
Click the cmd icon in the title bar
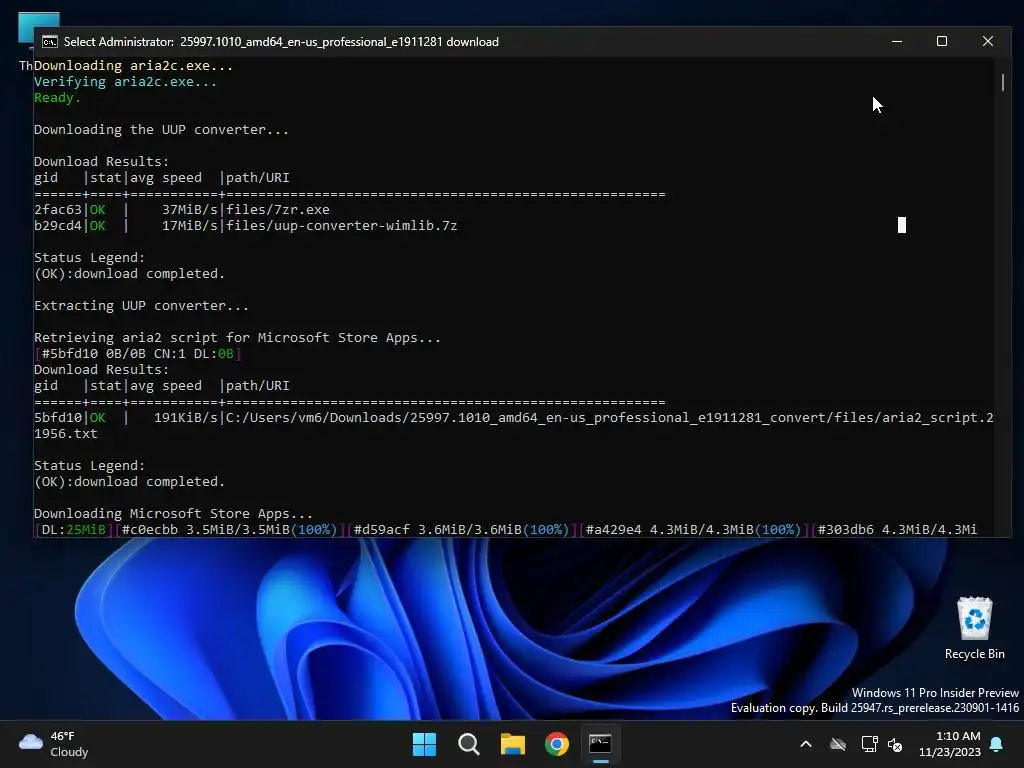pos(50,42)
